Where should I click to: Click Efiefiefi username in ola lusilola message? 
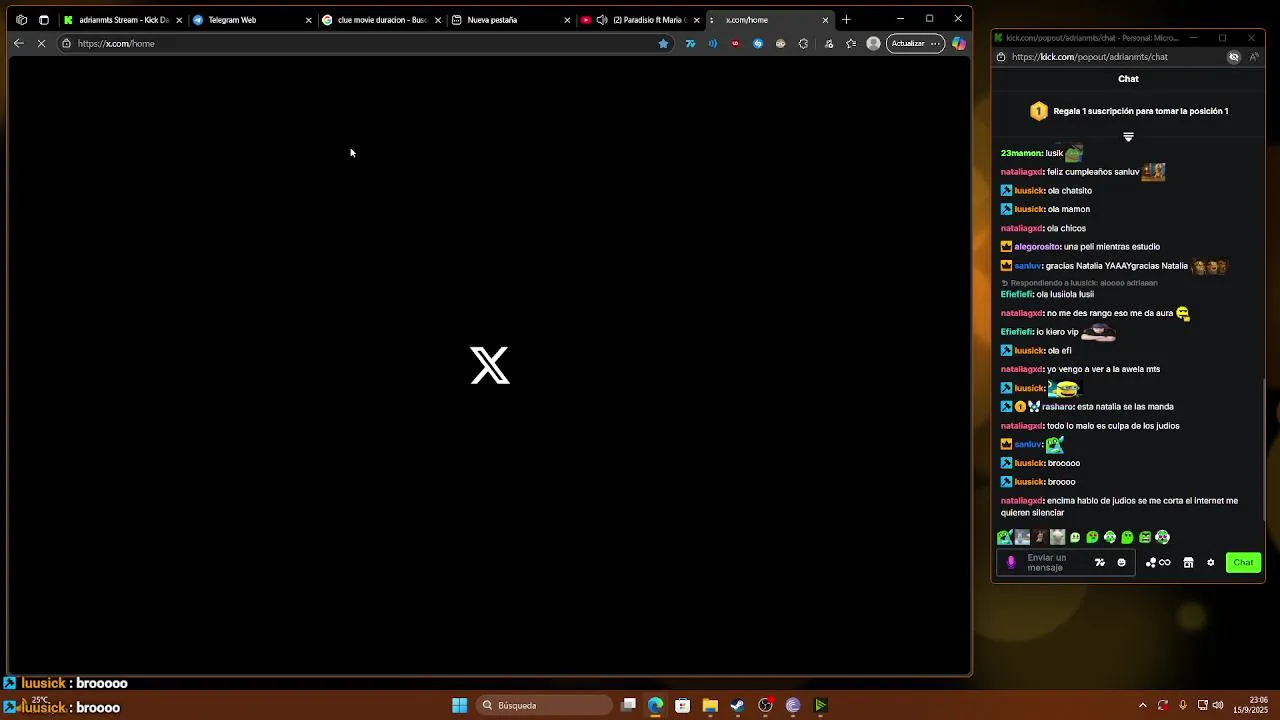click(1016, 295)
